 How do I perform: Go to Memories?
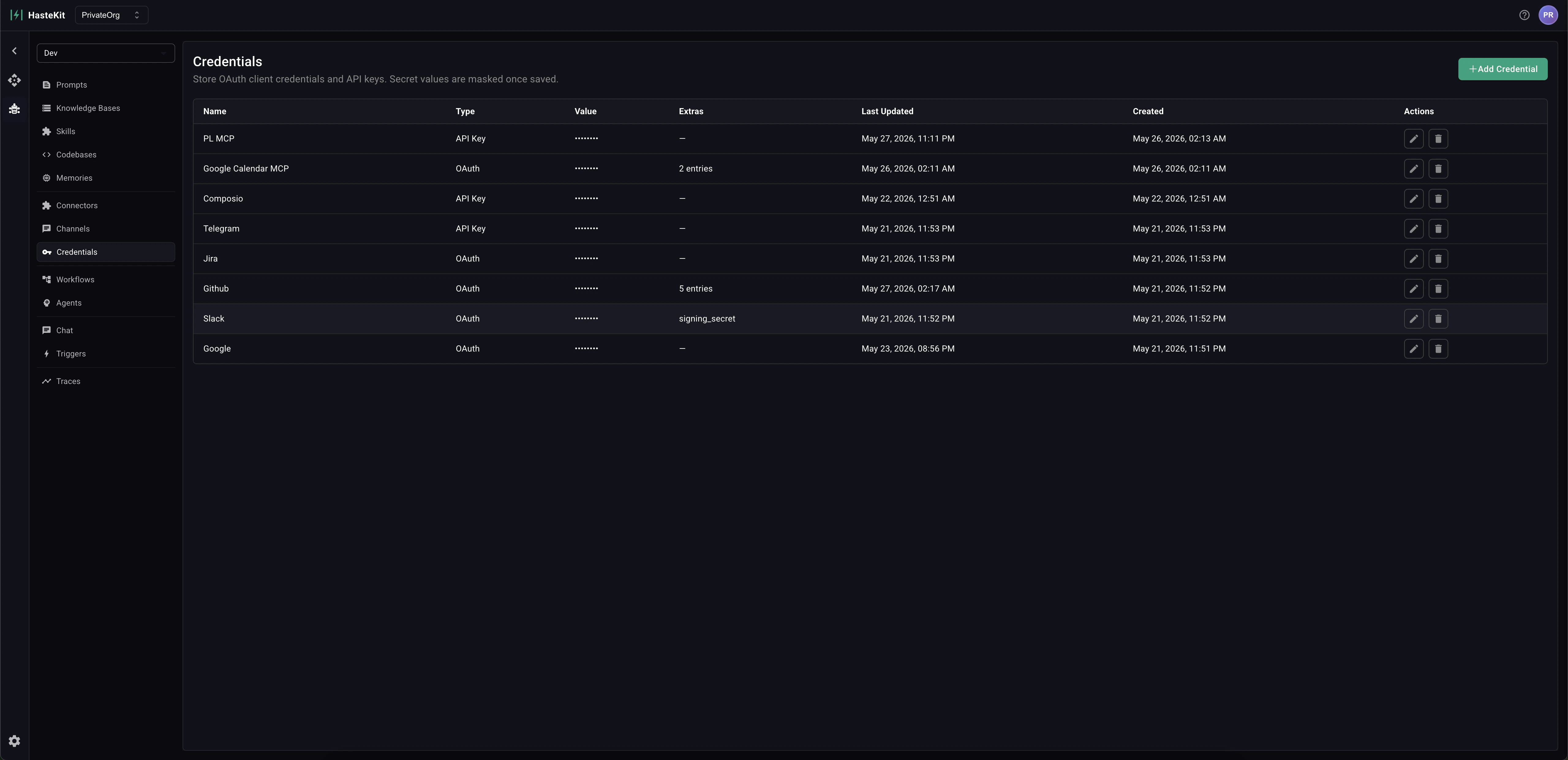106,178
